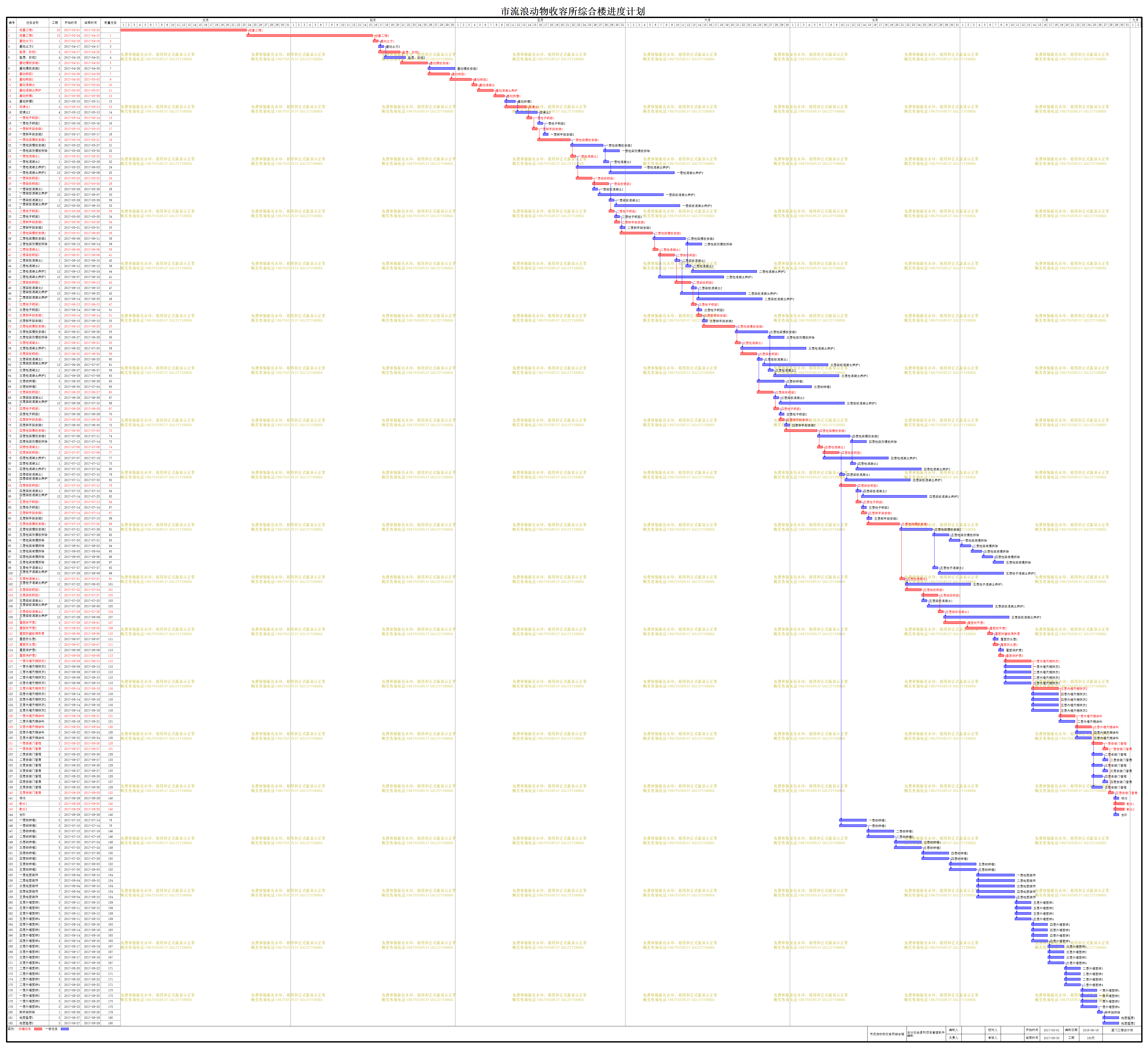Click the 183天 duration value
Image resolution: width=1148 pixels, height=1048 pixels.
point(1091,1037)
